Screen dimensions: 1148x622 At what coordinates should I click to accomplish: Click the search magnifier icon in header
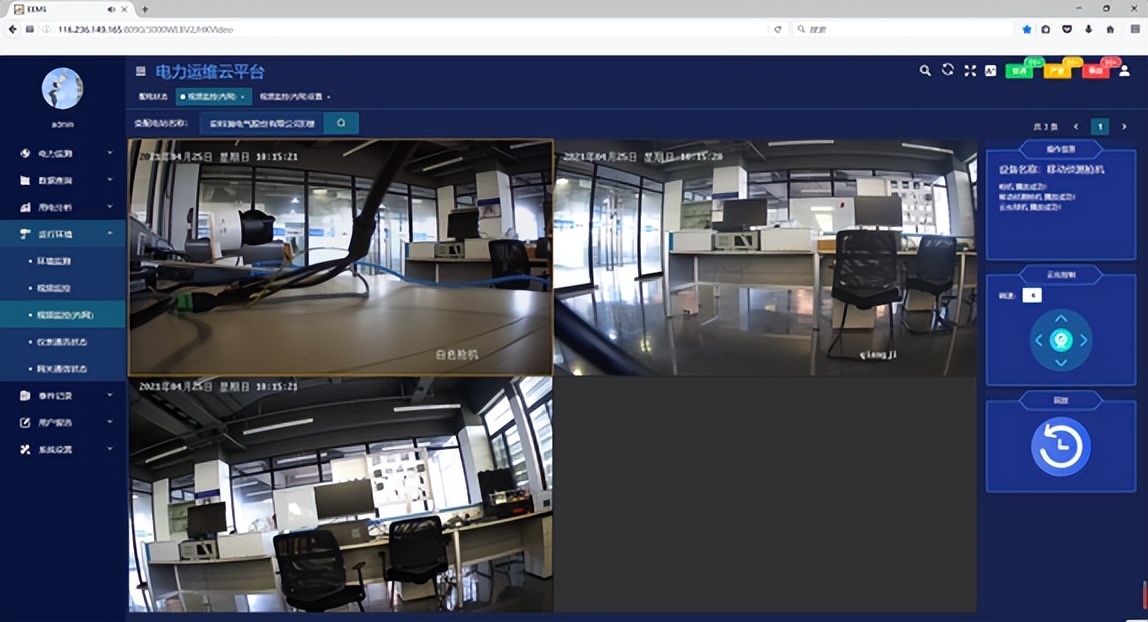click(925, 70)
